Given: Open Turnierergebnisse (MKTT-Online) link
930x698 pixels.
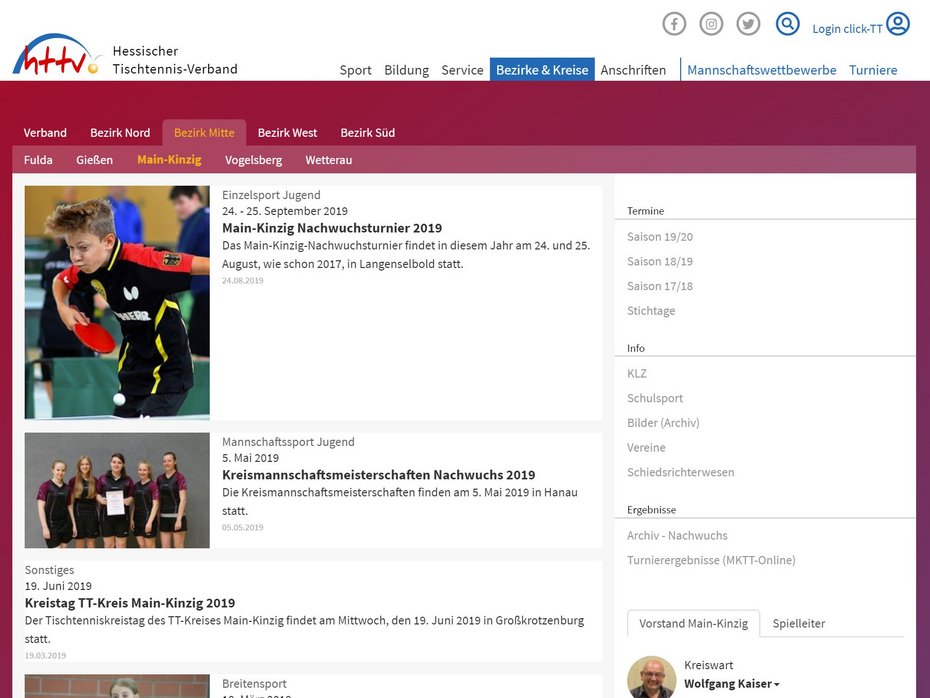Looking at the screenshot, I should click(711, 560).
